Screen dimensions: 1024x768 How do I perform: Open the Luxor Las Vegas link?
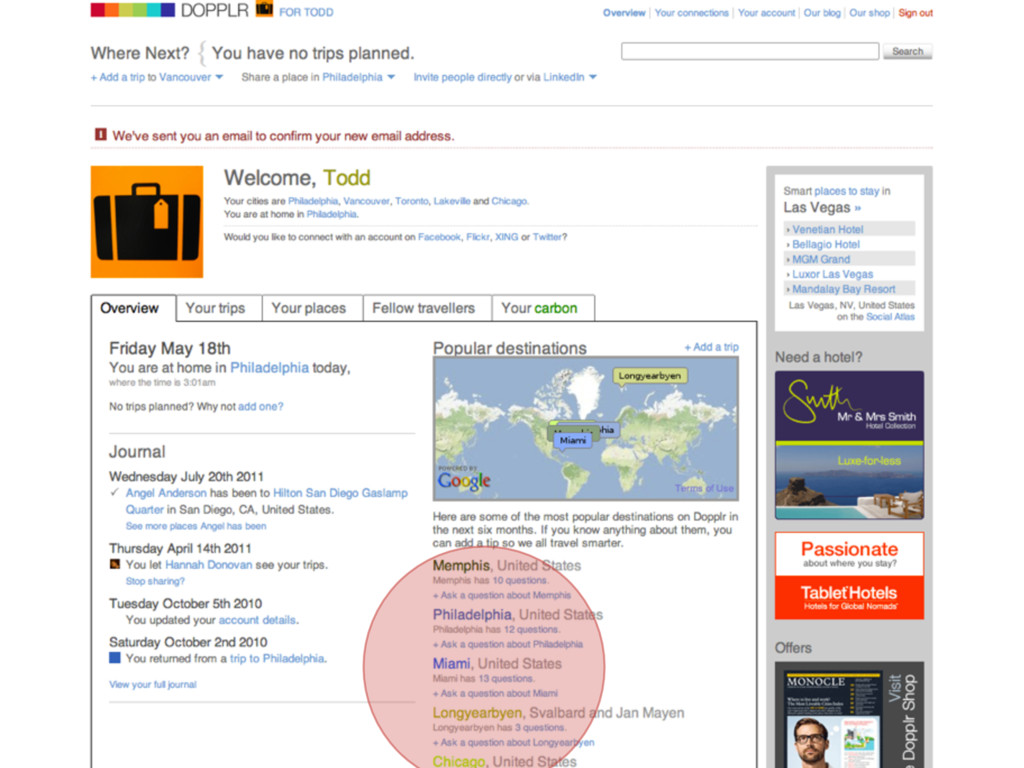833,274
